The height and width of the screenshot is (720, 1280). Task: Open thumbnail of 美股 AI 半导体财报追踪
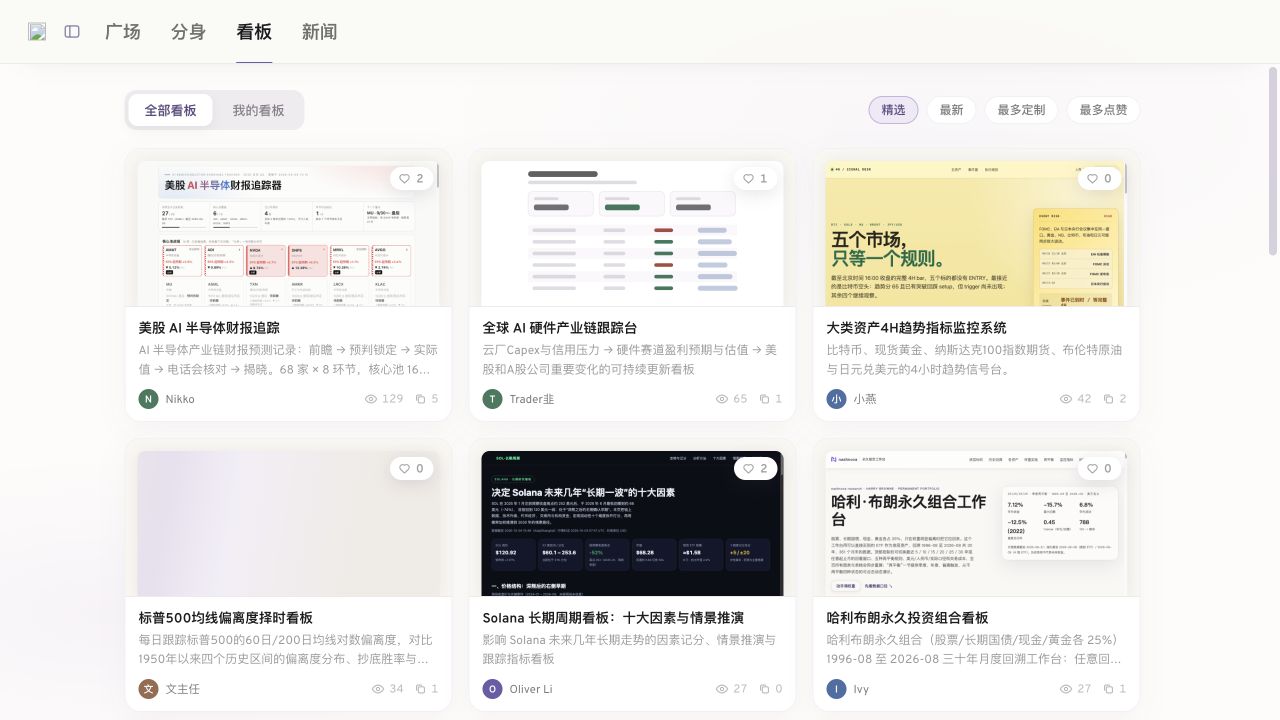click(288, 233)
